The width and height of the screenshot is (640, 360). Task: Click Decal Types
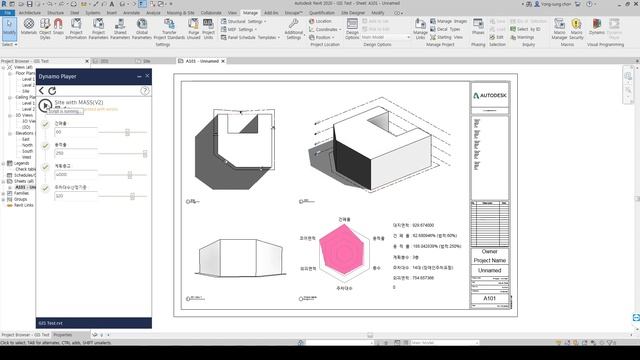445,29
